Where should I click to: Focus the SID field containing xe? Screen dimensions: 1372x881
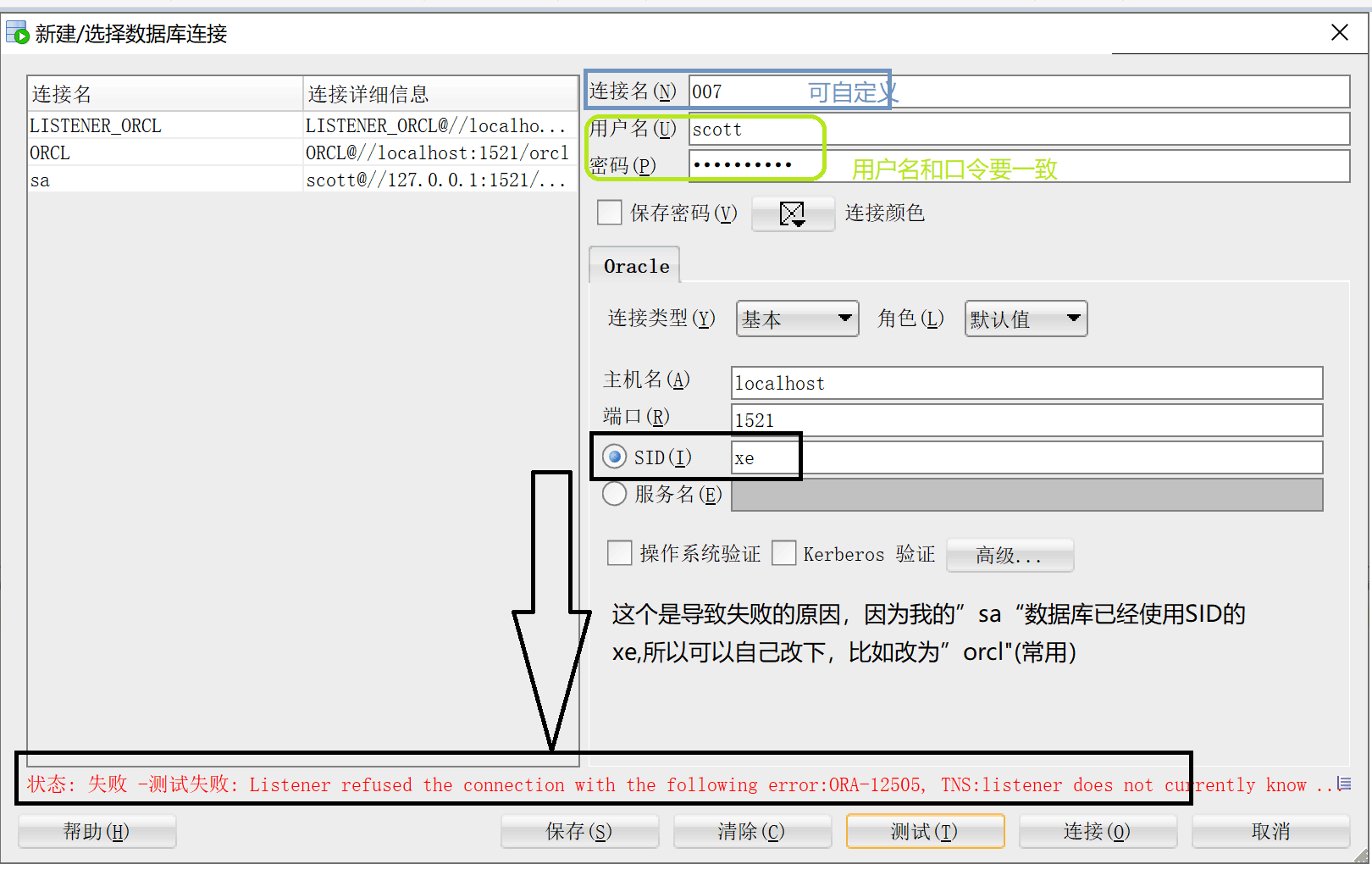(1026, 457)
